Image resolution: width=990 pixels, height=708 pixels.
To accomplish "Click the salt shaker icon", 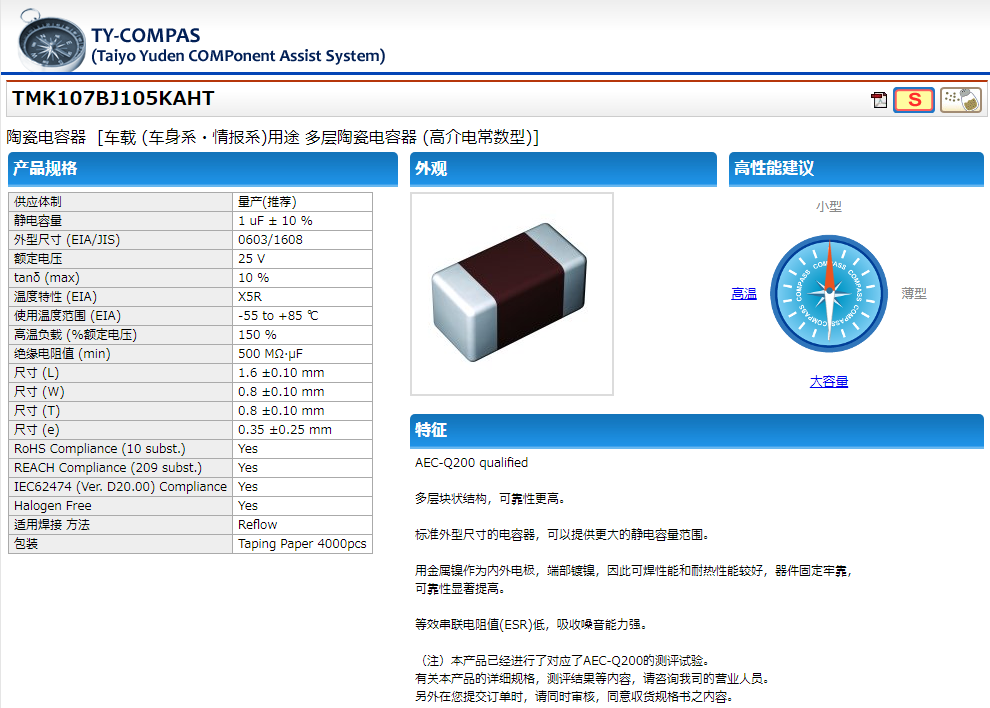I will click(961, 100).
